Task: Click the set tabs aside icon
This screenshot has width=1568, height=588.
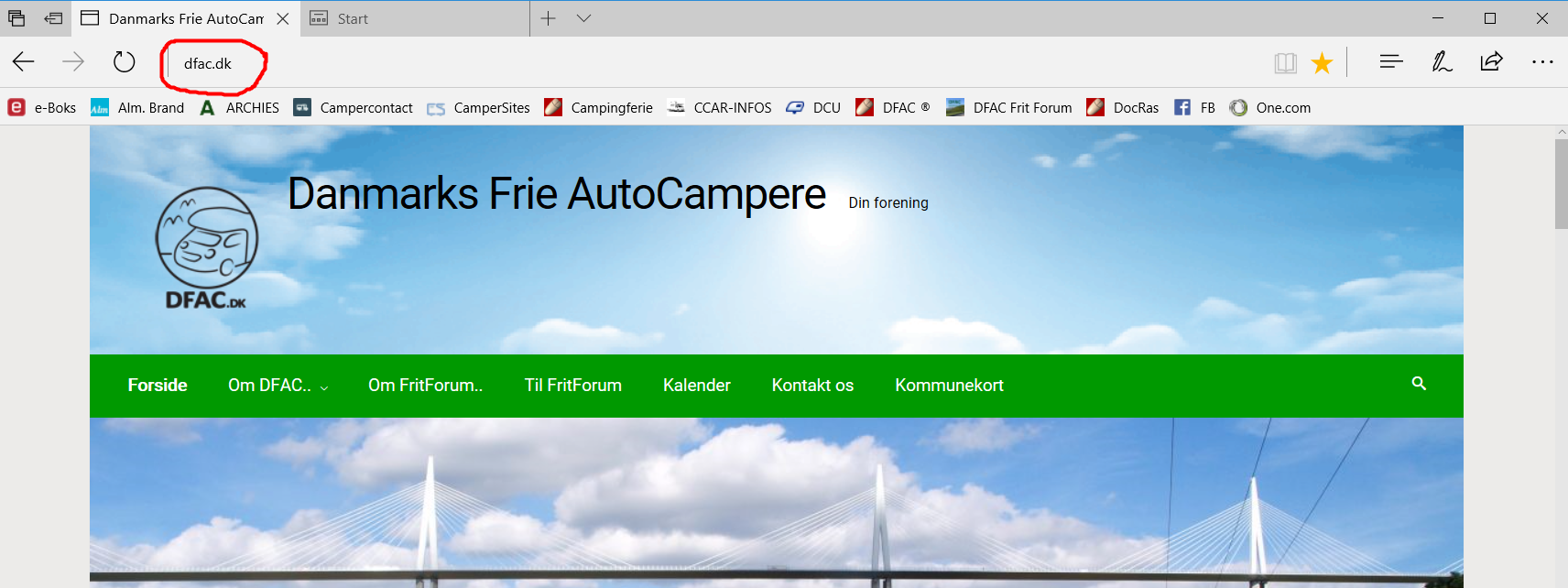Action: coord(54,18)
